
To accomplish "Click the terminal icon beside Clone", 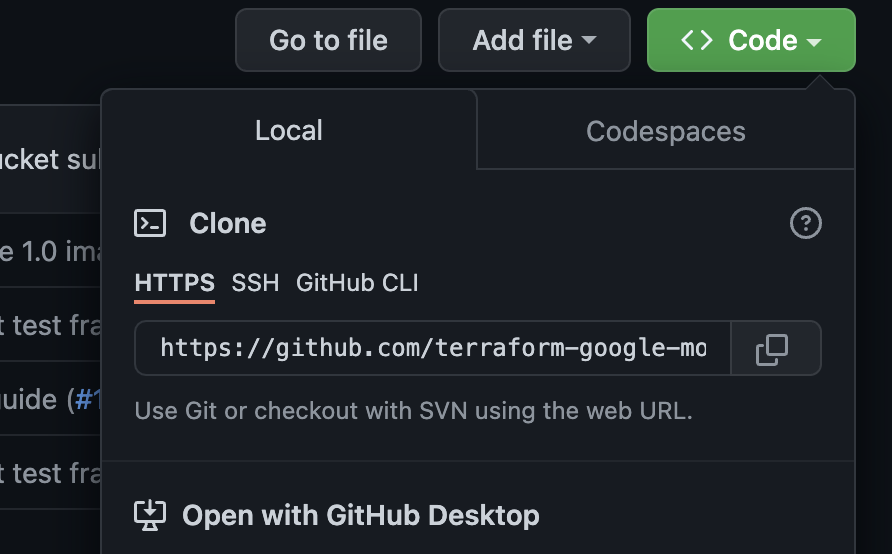I will click(x=150, y=223).
